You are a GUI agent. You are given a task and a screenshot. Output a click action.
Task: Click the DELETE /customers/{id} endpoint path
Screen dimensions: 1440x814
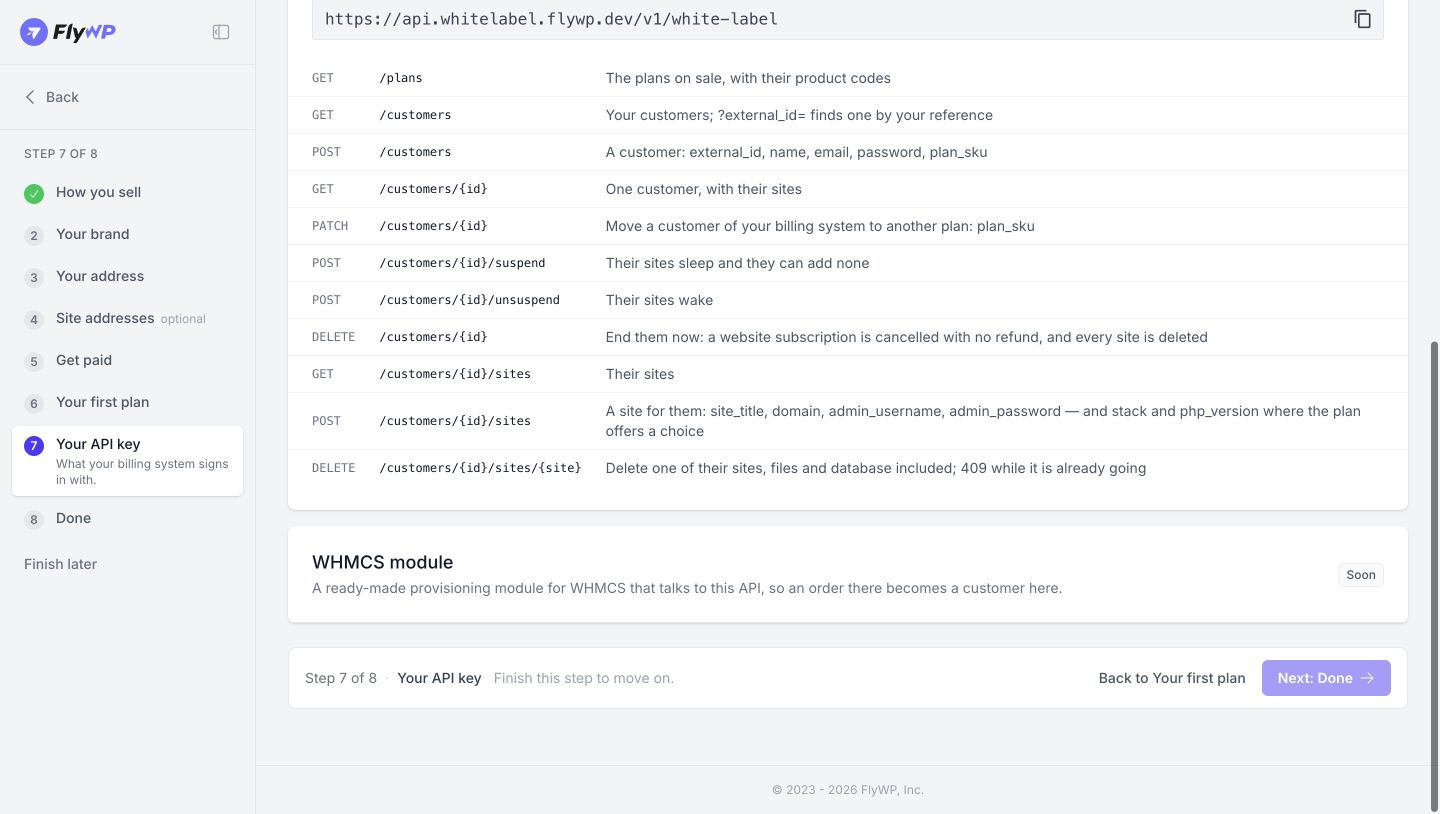(x=433, y=337)
